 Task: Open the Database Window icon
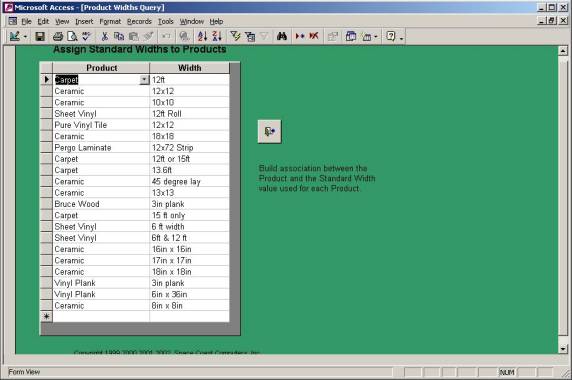[x=351, y=36]
